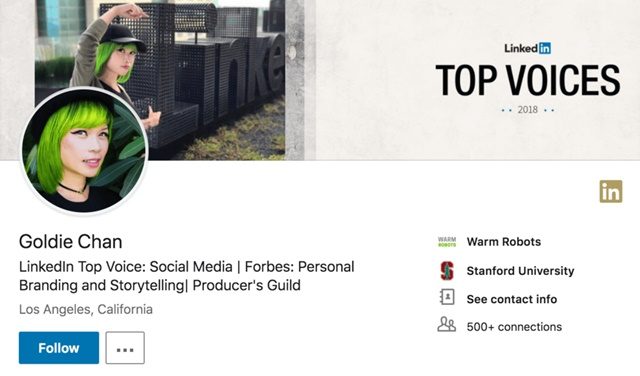The width and height of the screenshot is (640, 376).
Task: Follow Goldie Chan with the blue button
Action: tap(59, 348)
